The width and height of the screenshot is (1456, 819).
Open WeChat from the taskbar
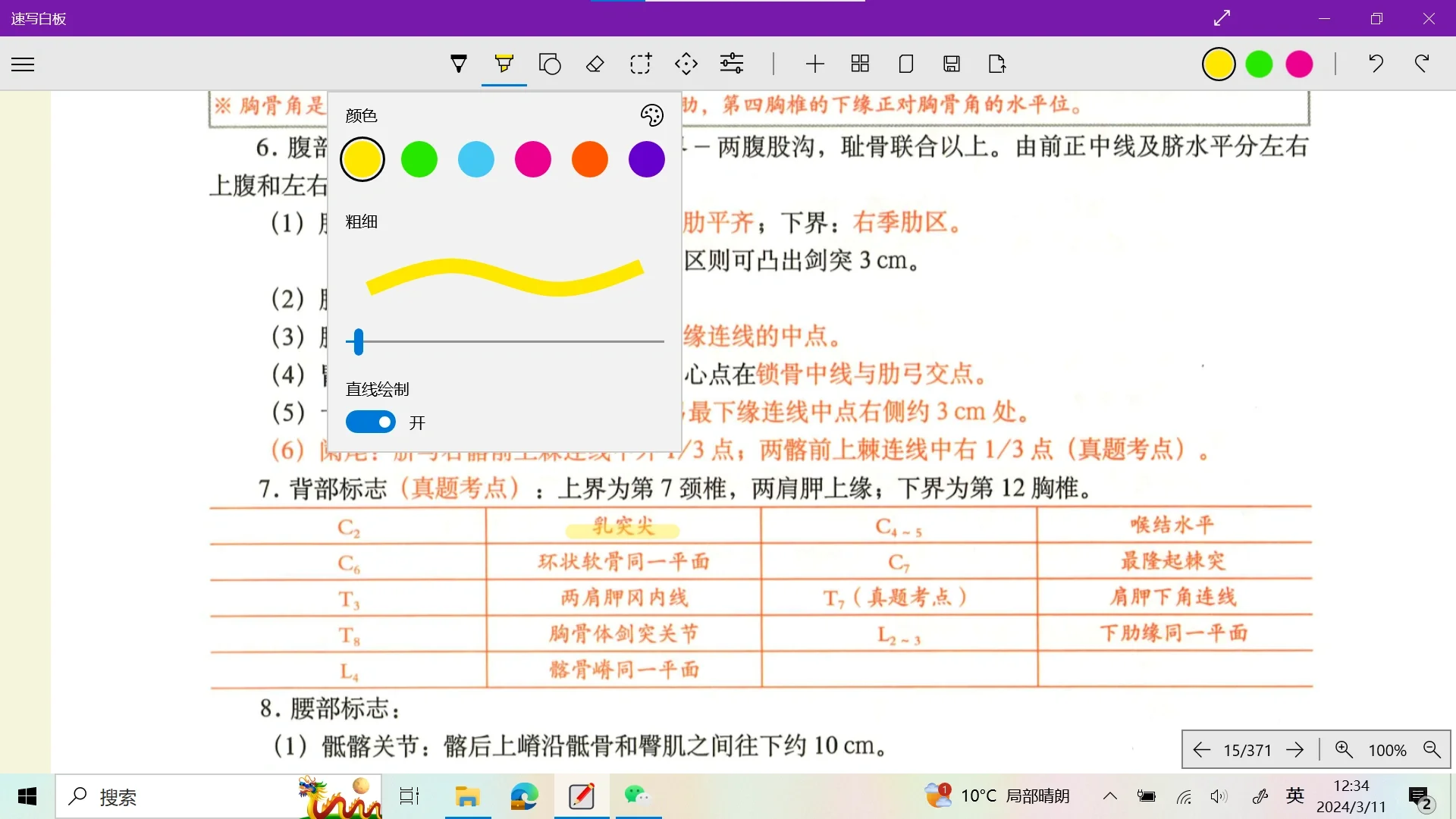[x=637, y=796]
